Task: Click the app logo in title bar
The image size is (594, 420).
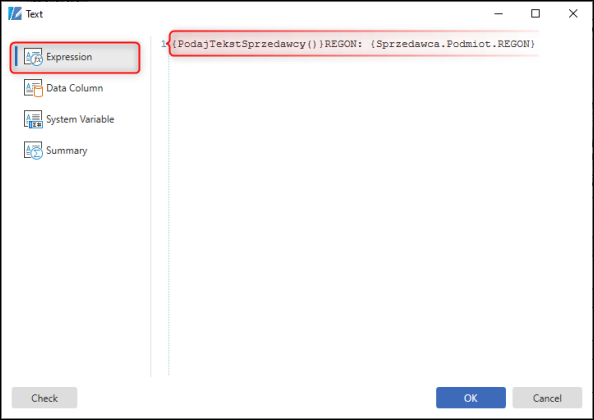Action: (x=15, y=14)
